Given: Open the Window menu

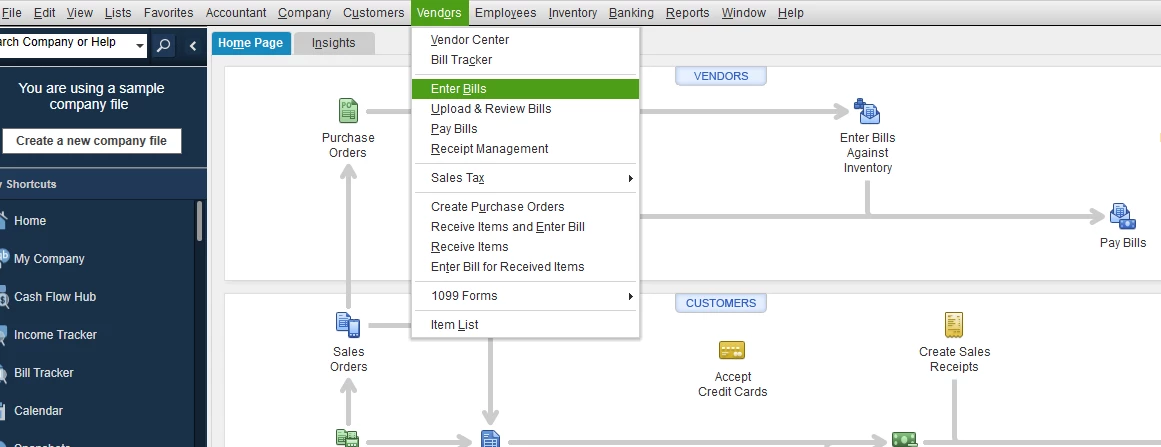Looking at the screenshot, I should [744, 13].
